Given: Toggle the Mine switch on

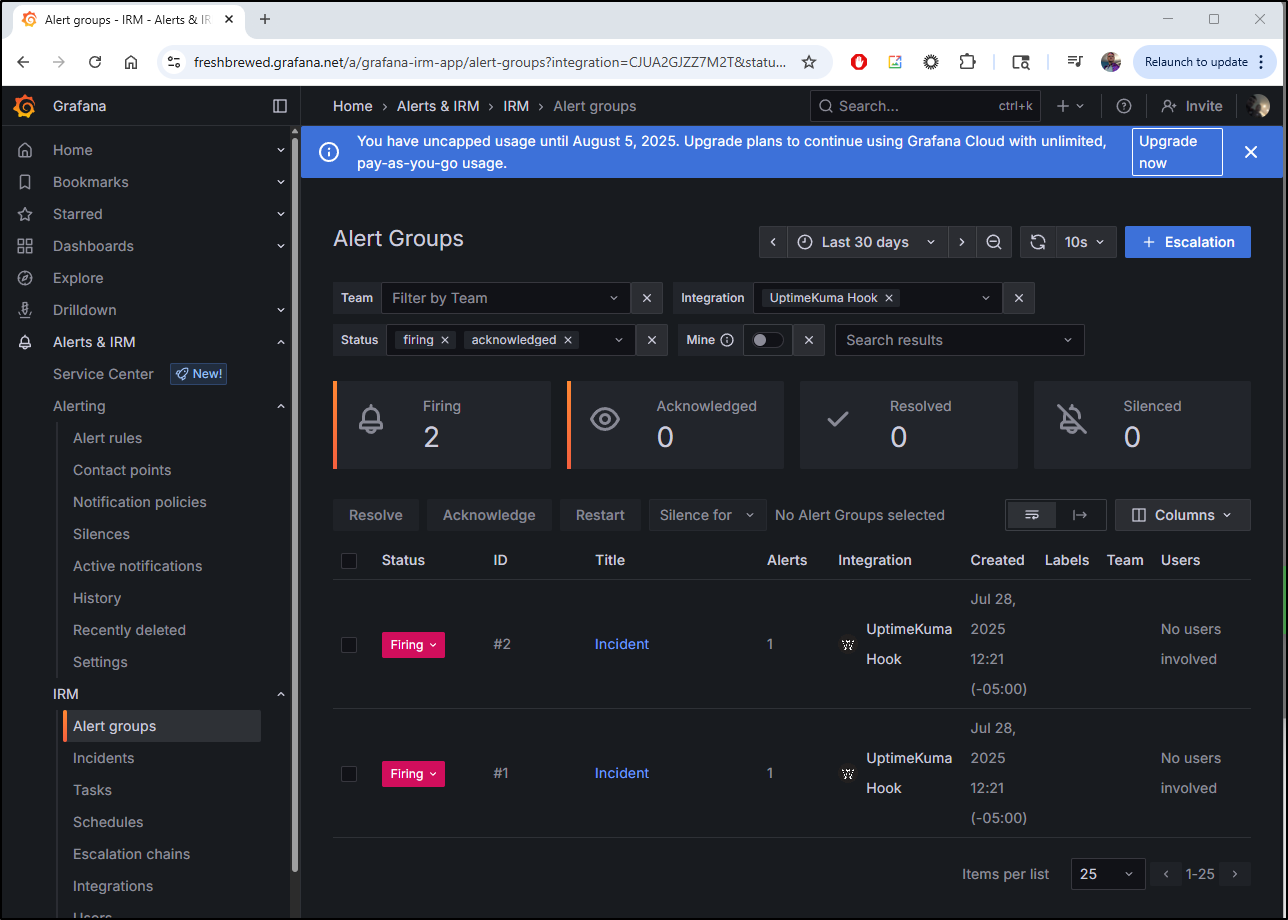Looking at the screenshot, I should click(768, 340).
